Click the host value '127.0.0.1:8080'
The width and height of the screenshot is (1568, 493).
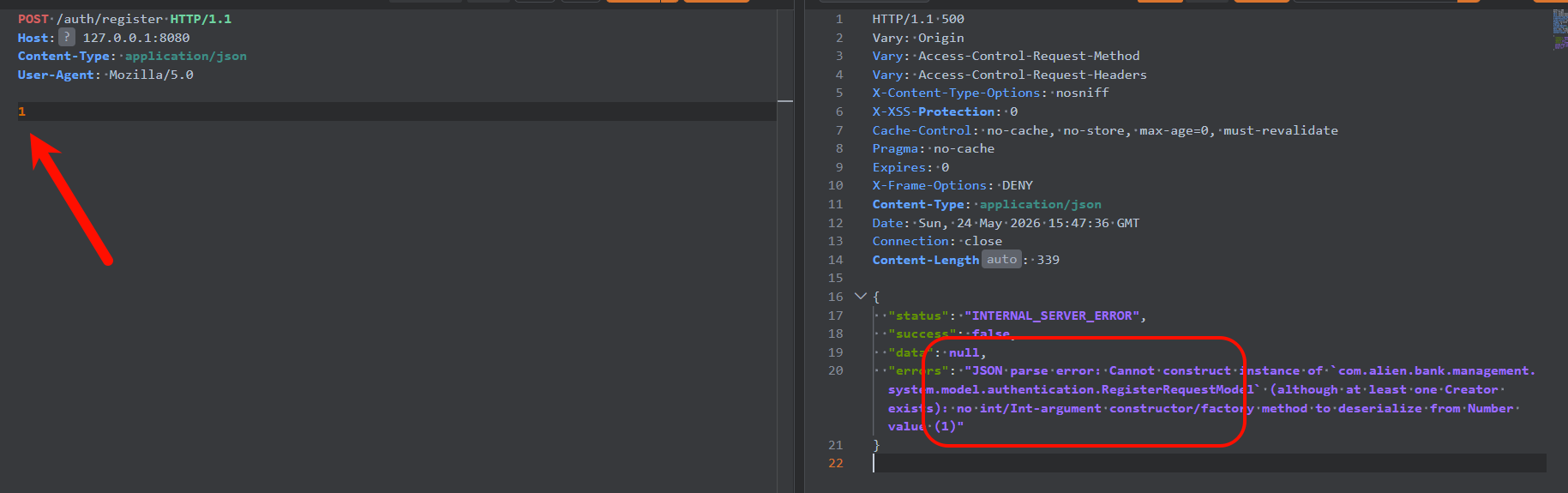[136, 38]
